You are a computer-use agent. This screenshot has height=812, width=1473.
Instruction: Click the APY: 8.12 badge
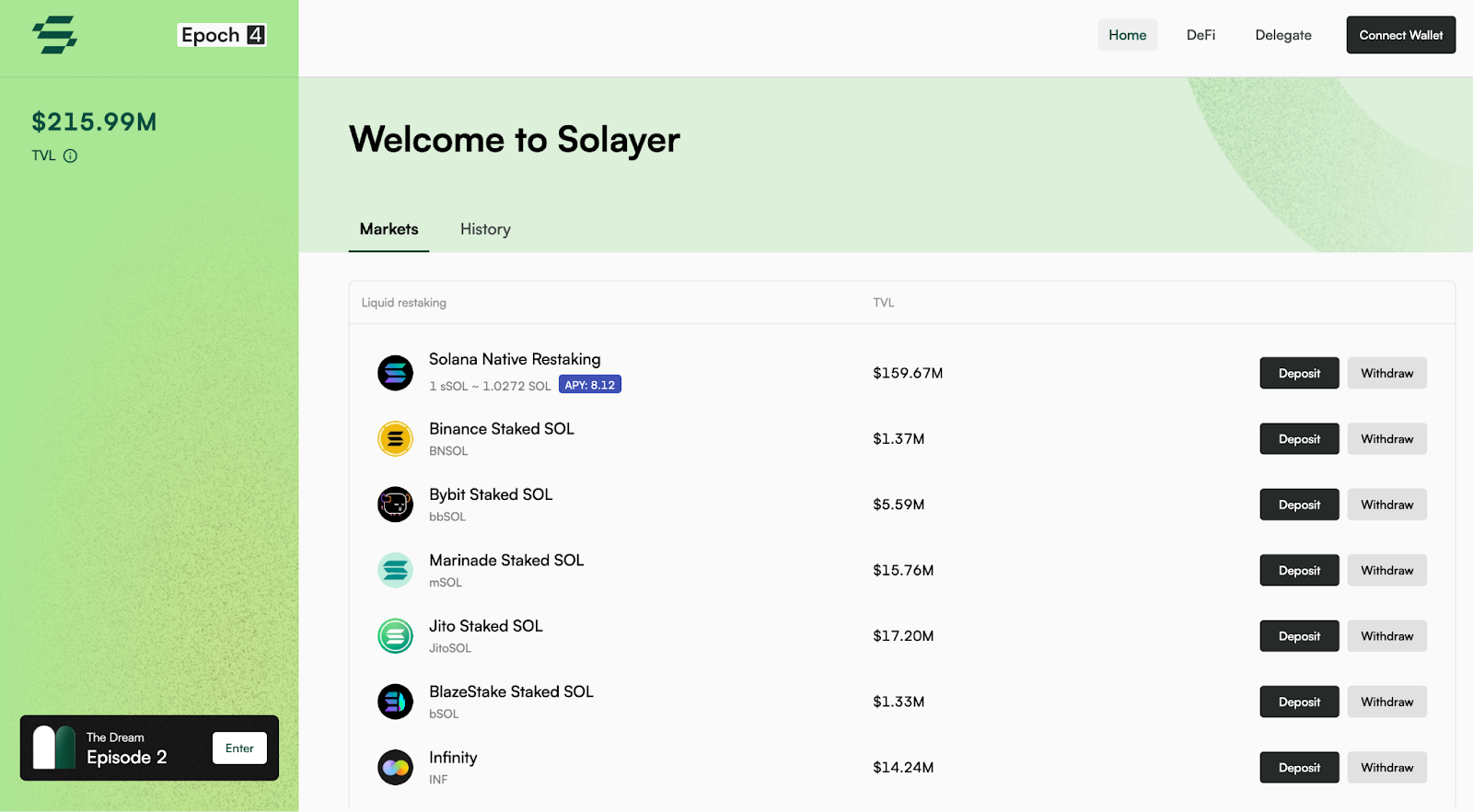[x=590, y=385]
